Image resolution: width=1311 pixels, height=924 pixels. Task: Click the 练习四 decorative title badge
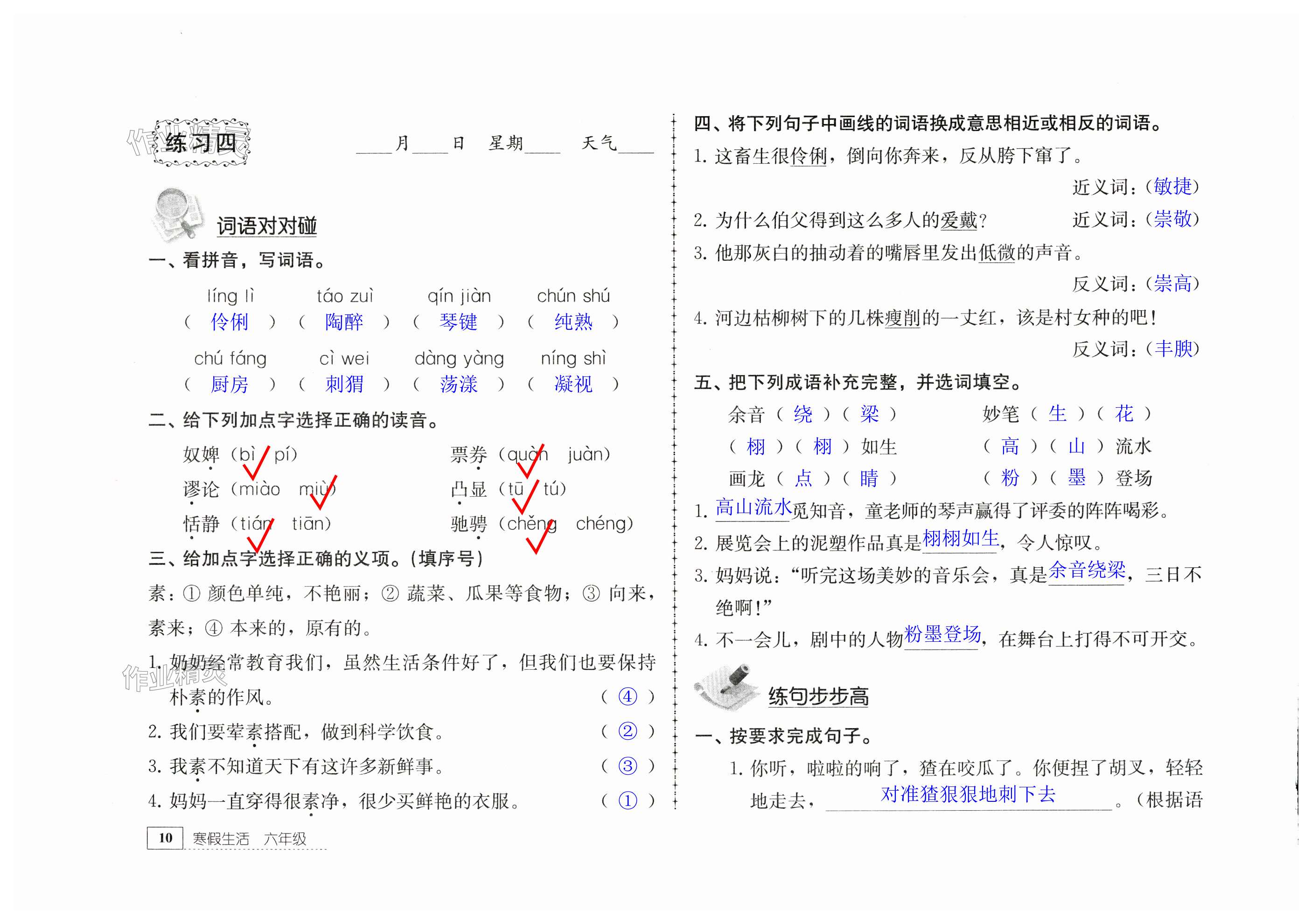click(x=201, y=143)
